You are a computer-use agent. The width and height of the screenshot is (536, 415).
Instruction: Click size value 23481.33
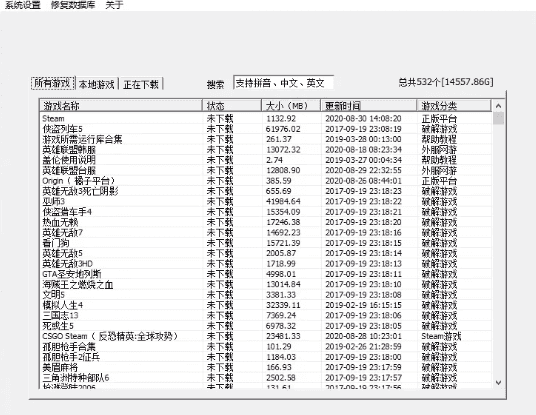[x=283, y=336]
